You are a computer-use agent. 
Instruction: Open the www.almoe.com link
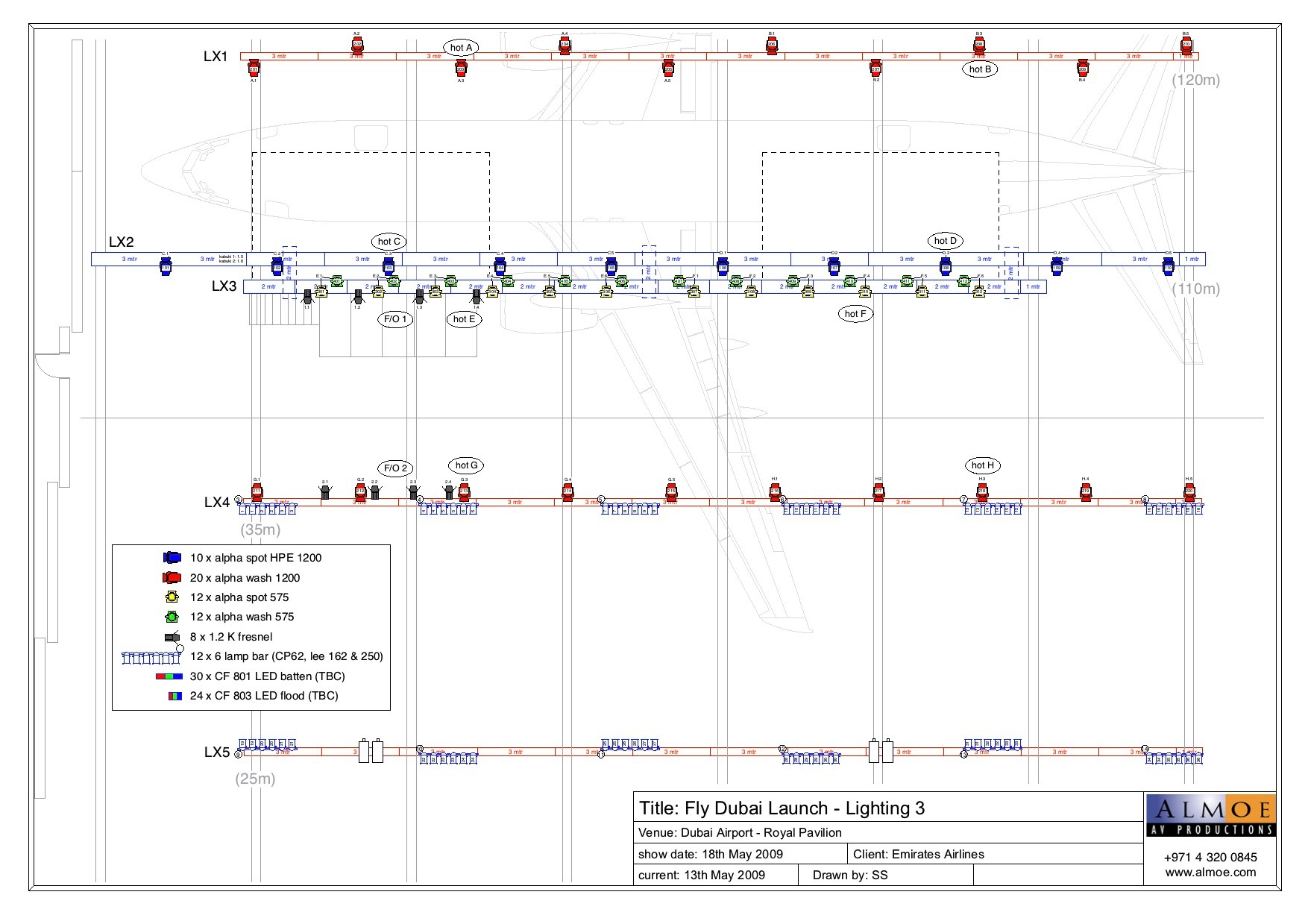(x=1210, y=872)
